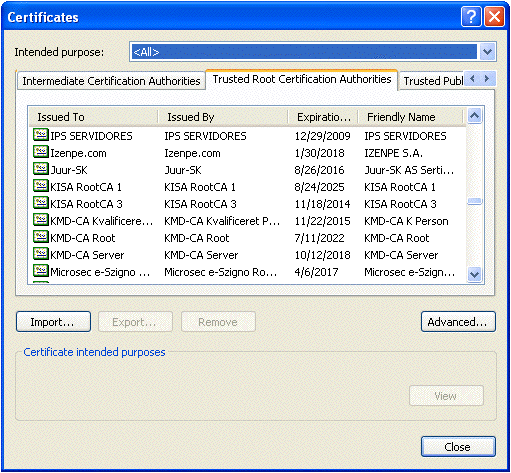Image resolution: width=511 pixels, height=473 pixels.
Task: Click expiration date 8/26/2016
Action: [319, 170]
